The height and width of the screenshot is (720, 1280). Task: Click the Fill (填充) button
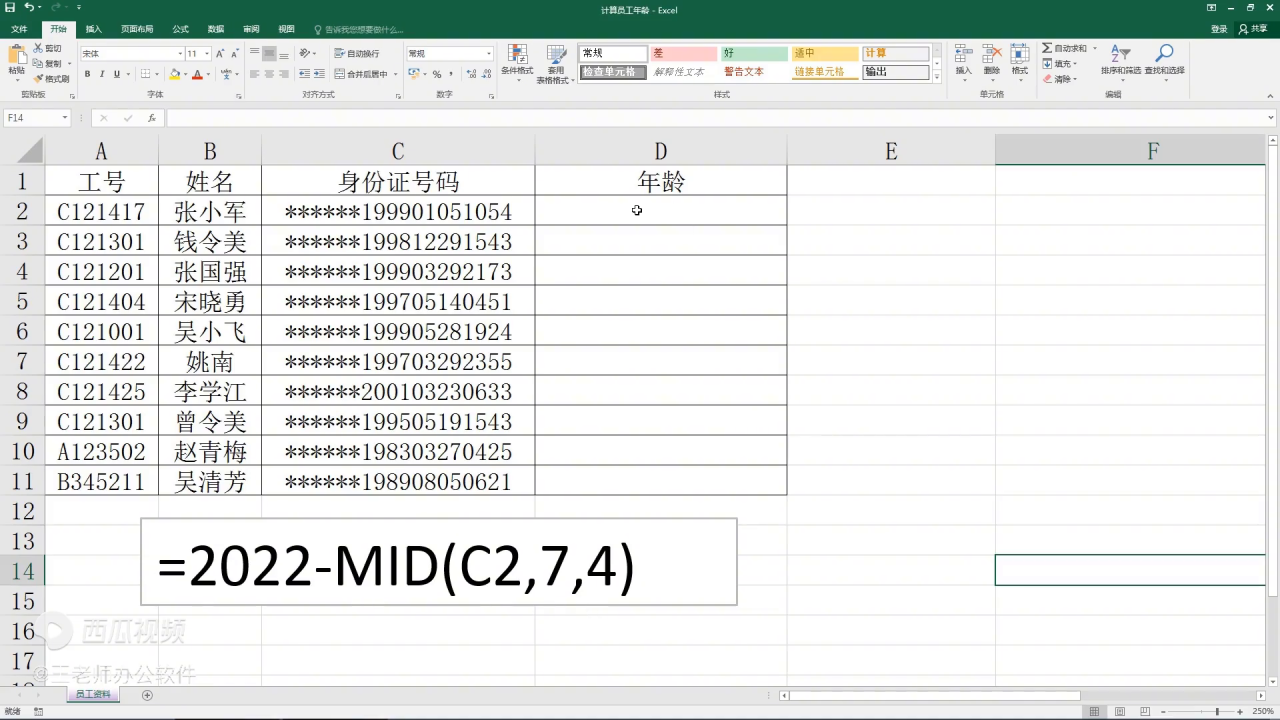[1062, 63]
